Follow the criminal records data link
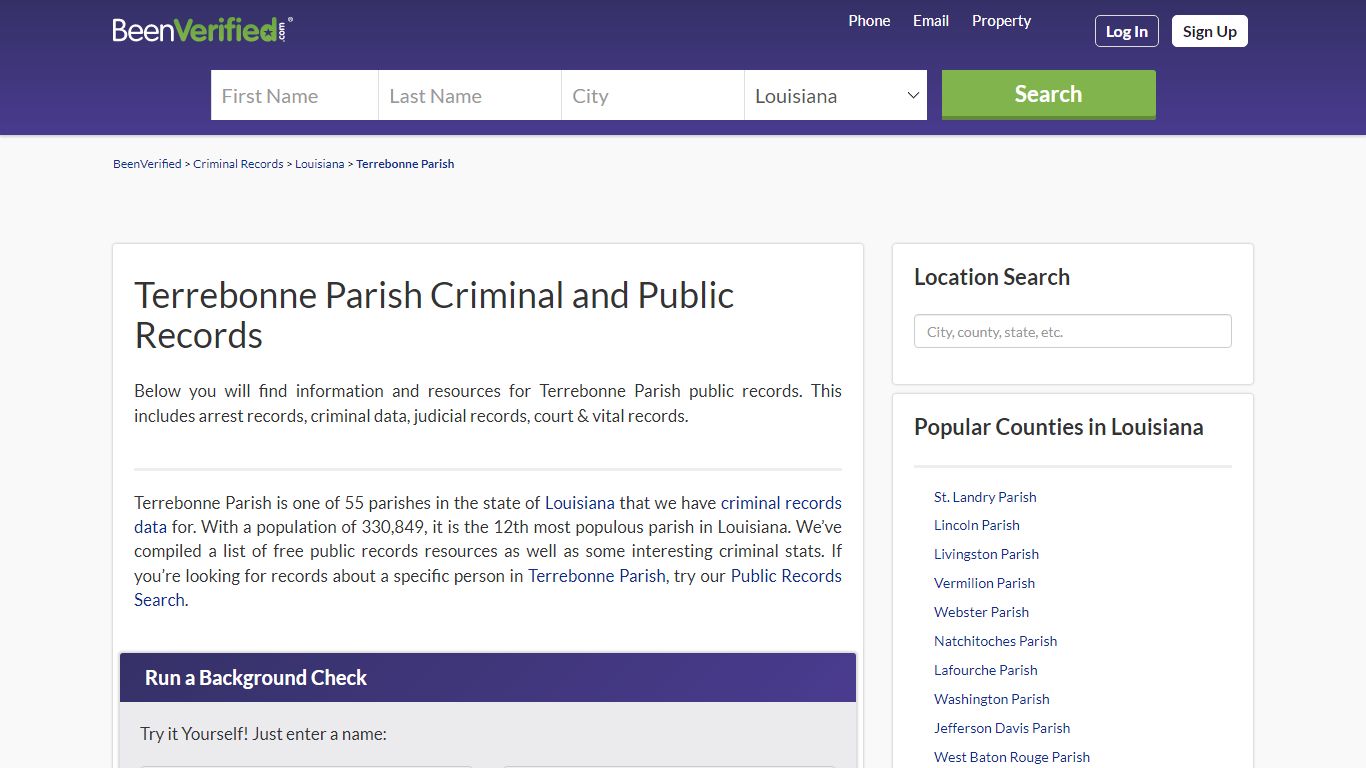 point(488,515)
